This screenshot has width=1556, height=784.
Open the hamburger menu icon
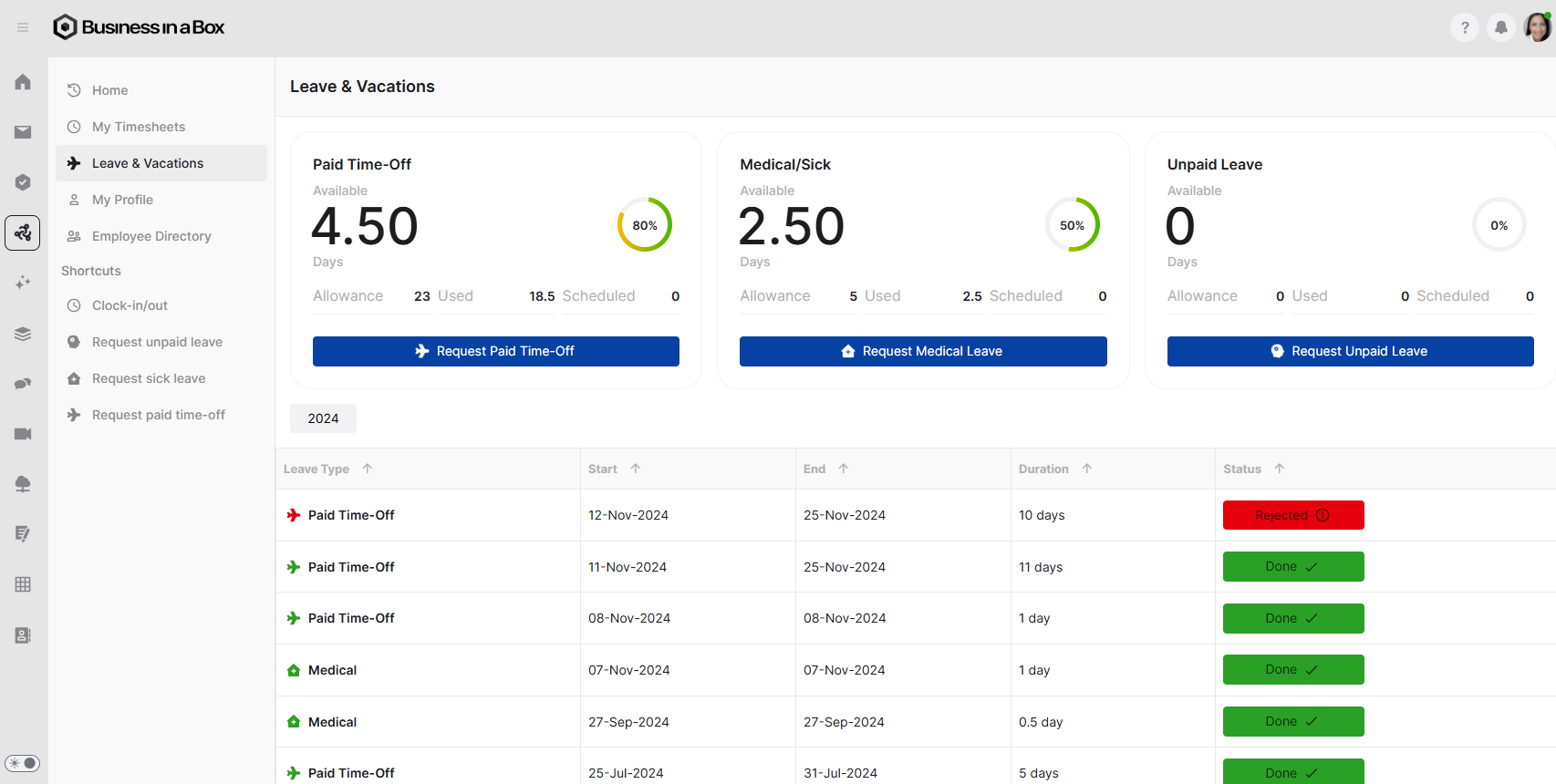point(23,27)
